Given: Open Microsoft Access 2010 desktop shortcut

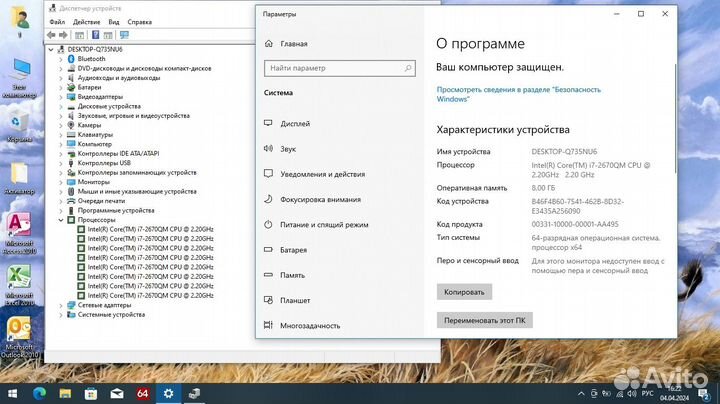Looking at the screenshot, I should 19,233.
